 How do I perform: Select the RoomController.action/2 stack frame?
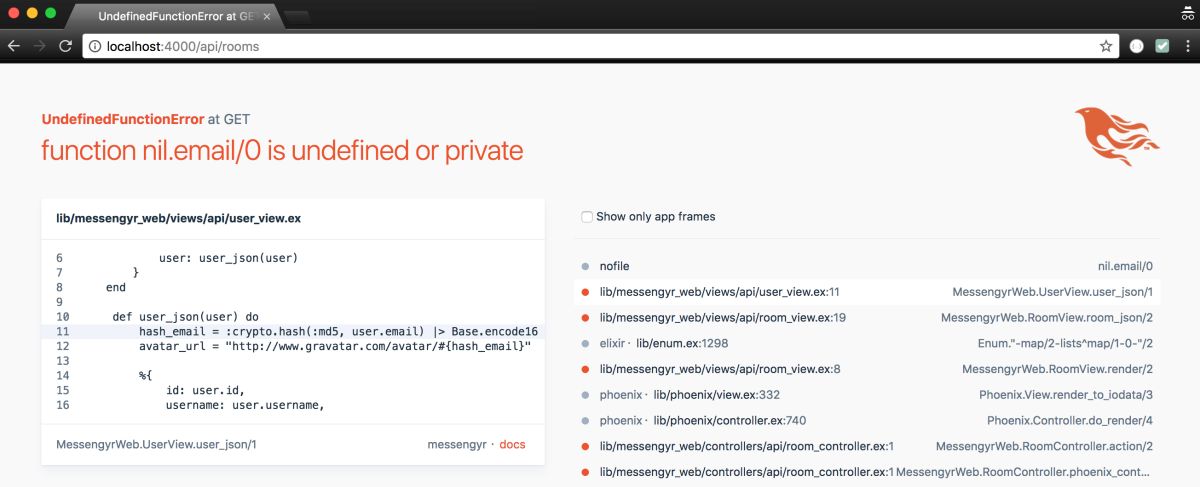pos(866,446)
